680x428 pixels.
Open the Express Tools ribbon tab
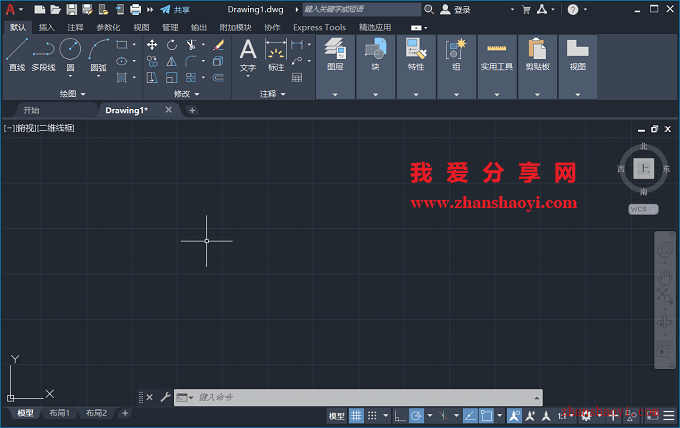click(320, 27)
